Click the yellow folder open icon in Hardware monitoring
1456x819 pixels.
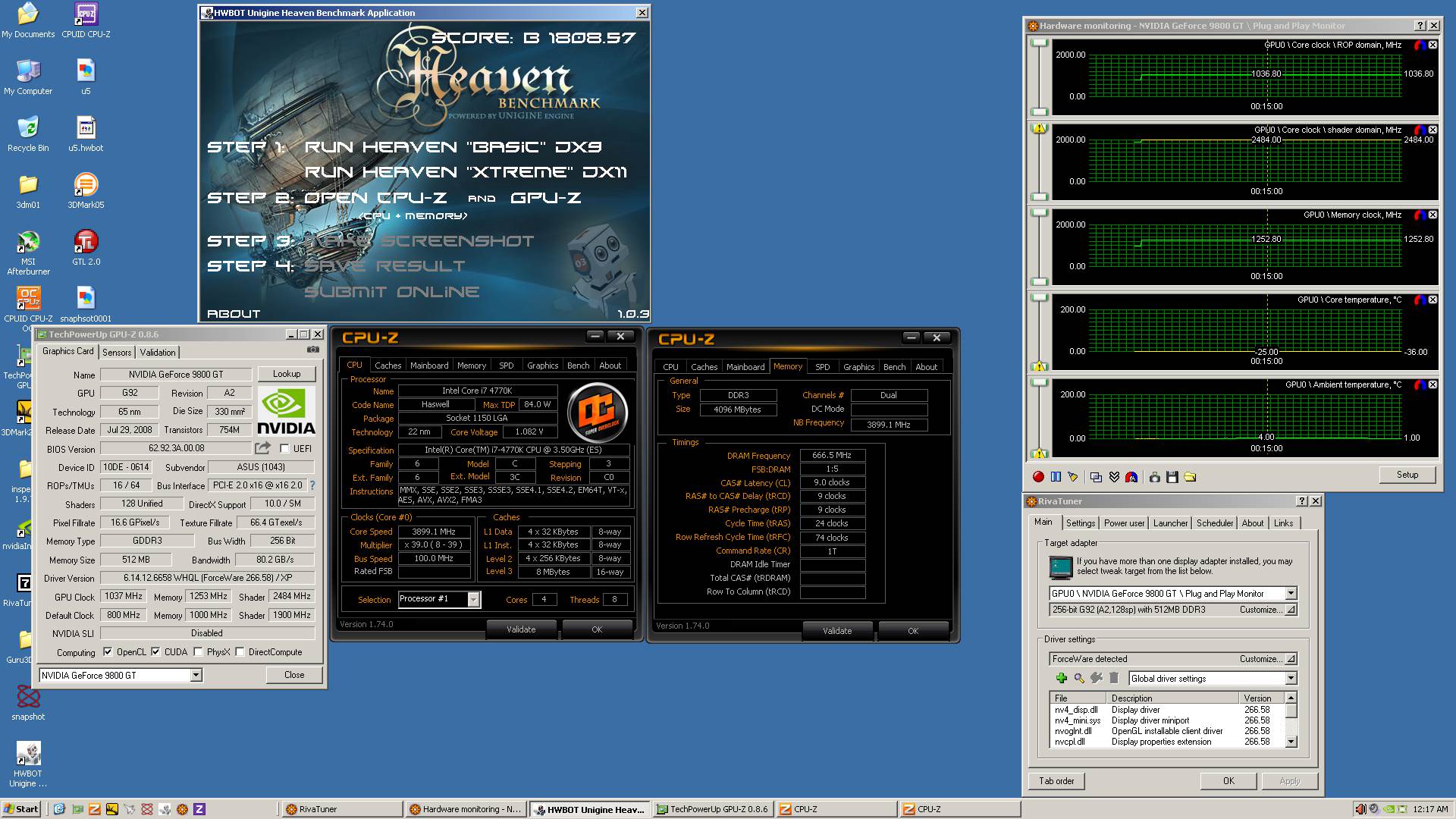pos(1190,477)
